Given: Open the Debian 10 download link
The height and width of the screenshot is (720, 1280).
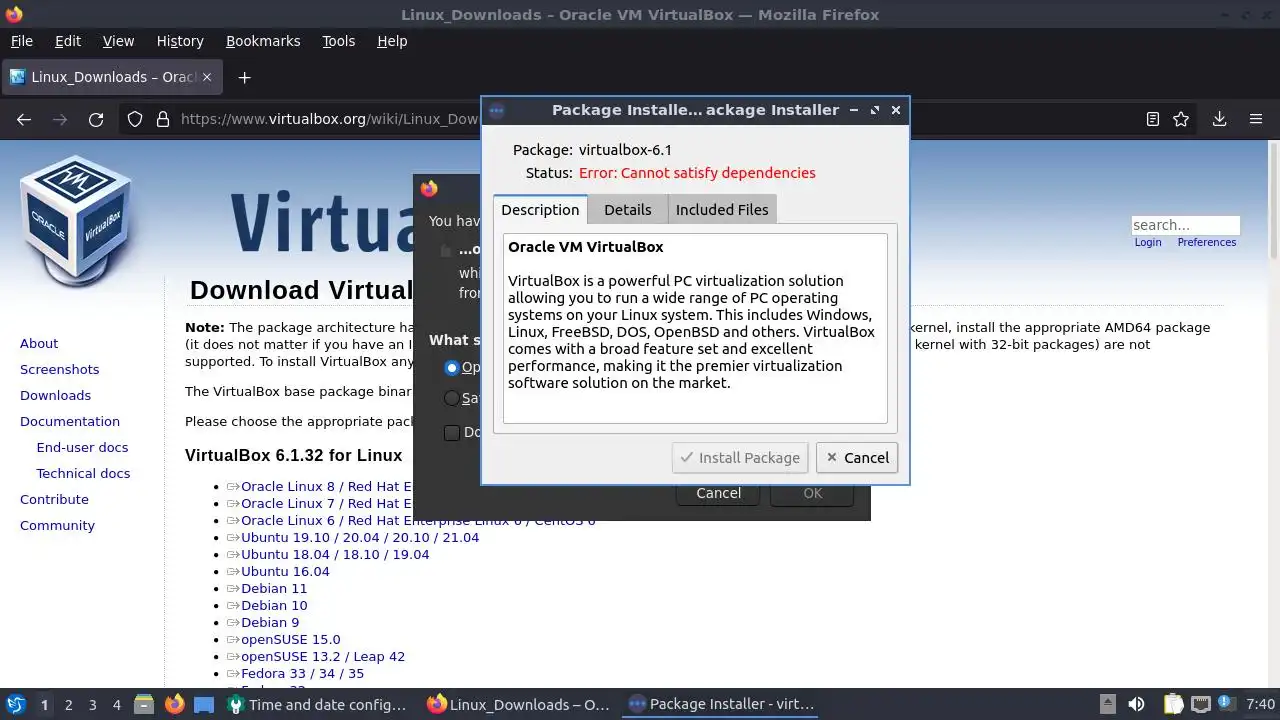Looking at the screenshot, I should 274,605.
